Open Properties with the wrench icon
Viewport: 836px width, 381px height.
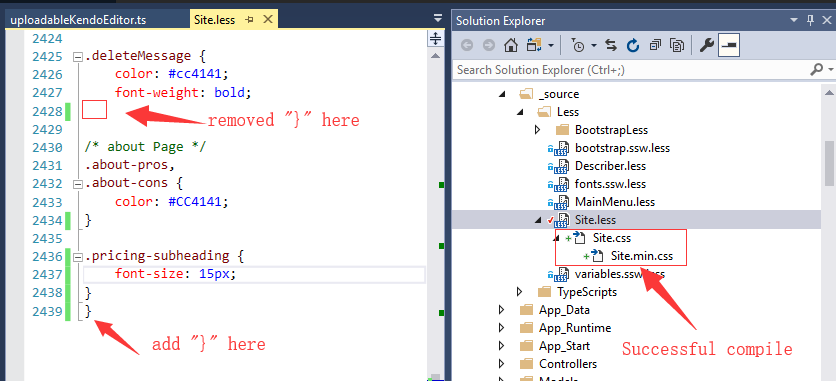tap(706, 46)
